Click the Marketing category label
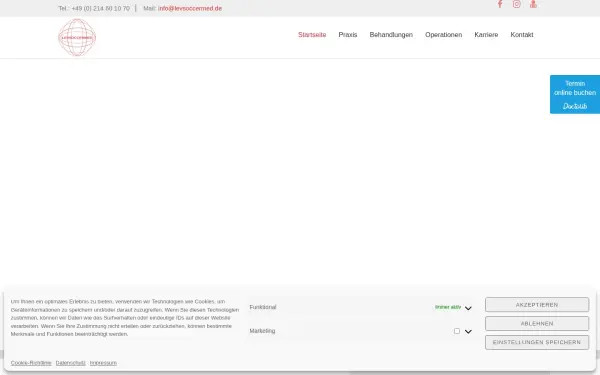The image size is (600, 375). (262, 331)
